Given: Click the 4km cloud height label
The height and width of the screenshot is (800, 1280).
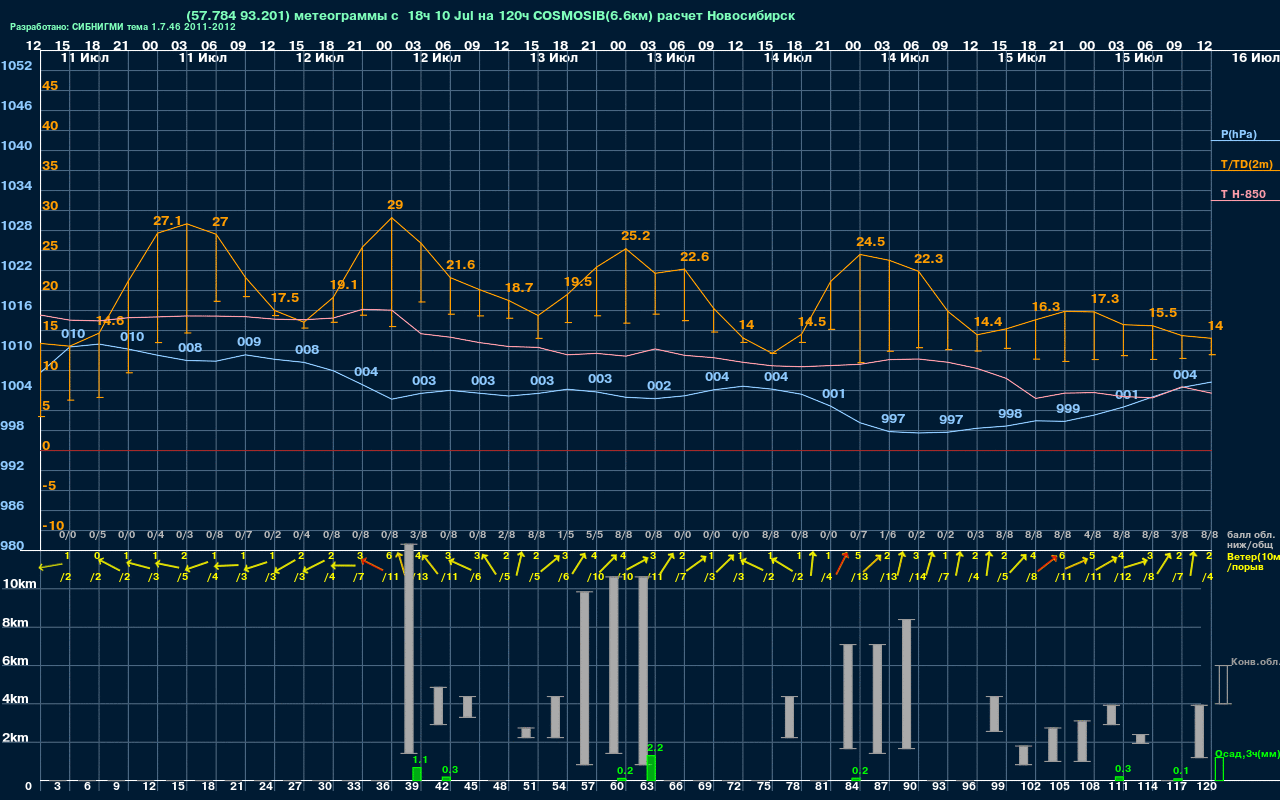Looking at the screenshot, I should click(x=13, y=701).
